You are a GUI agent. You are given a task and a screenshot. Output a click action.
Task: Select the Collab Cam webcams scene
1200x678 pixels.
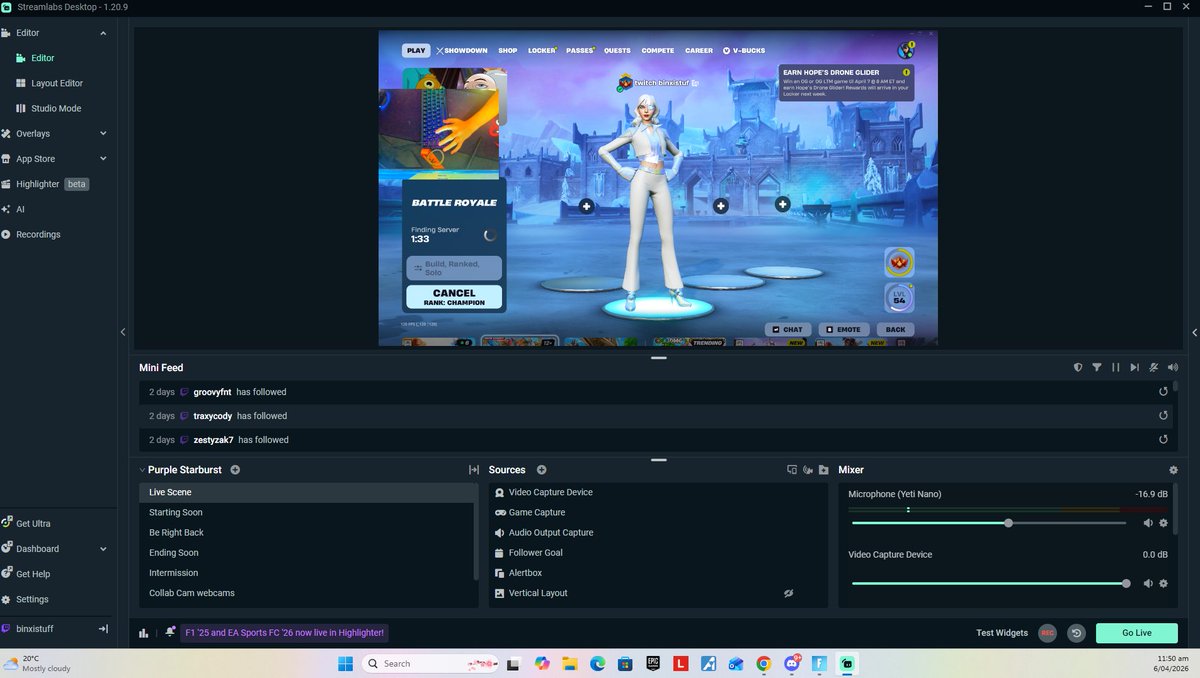[x=306, y=593]
